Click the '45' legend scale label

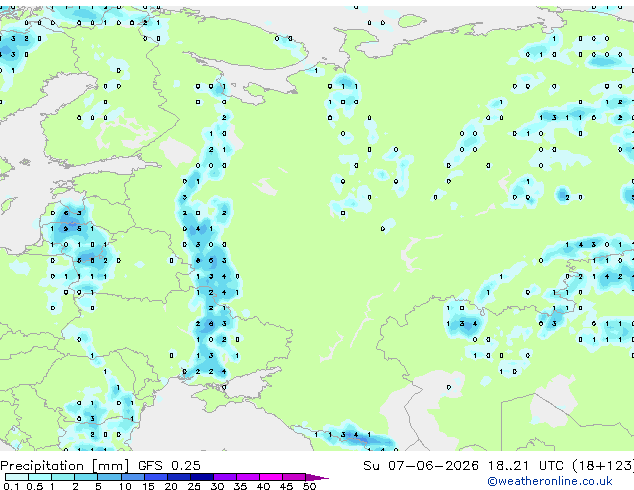click(x=287, y=486)
